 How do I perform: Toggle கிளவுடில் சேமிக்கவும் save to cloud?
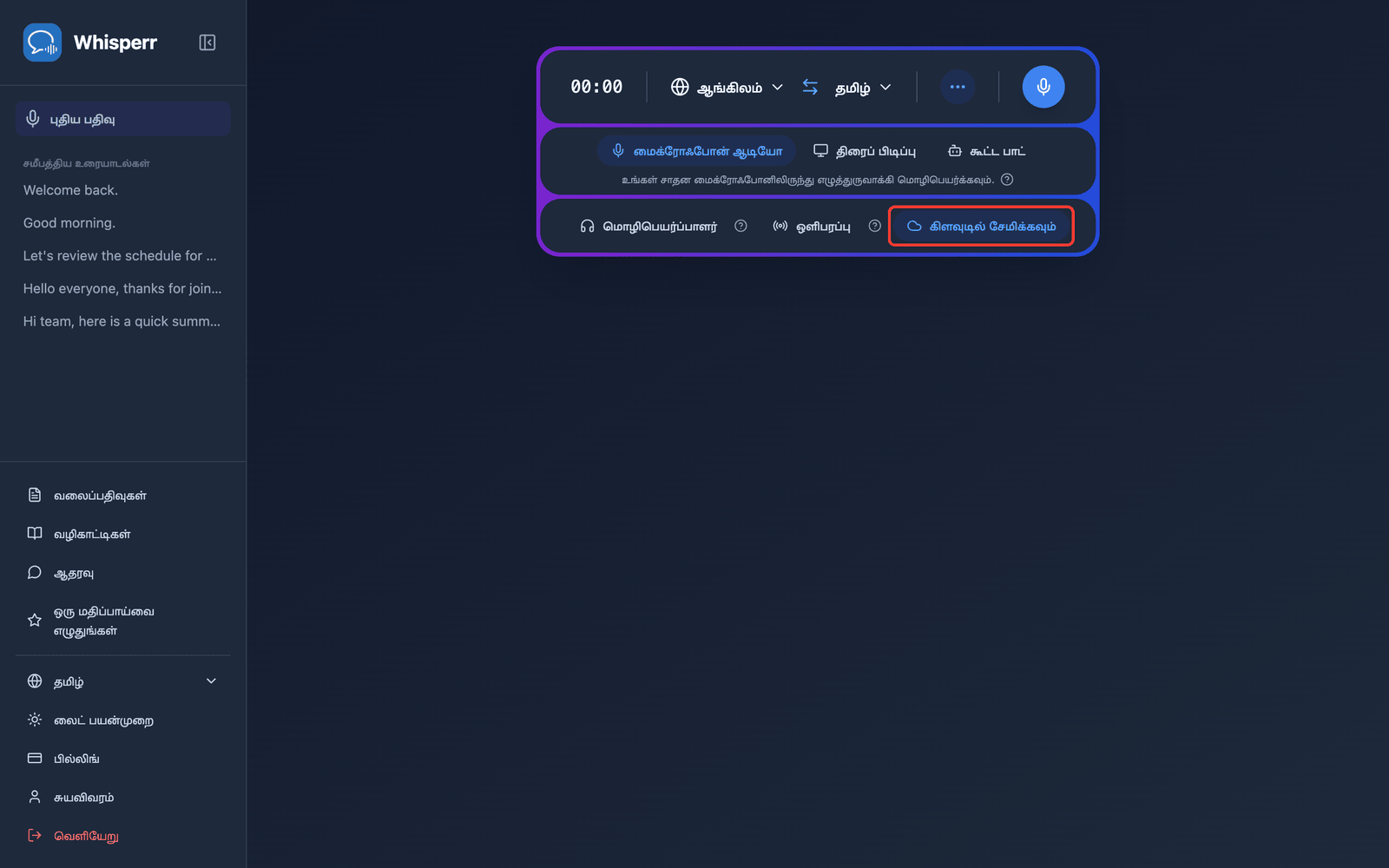click(x=982, y=226)
